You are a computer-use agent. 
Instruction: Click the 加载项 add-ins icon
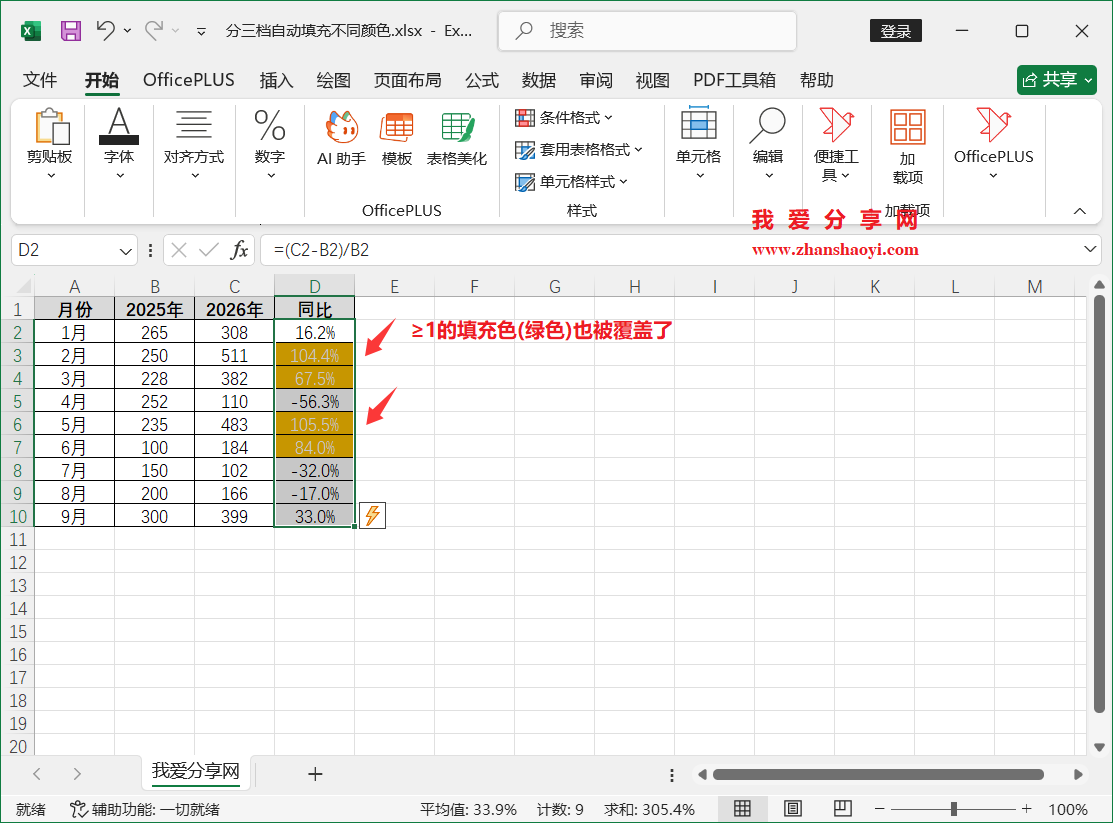click(x=908, y=147)
